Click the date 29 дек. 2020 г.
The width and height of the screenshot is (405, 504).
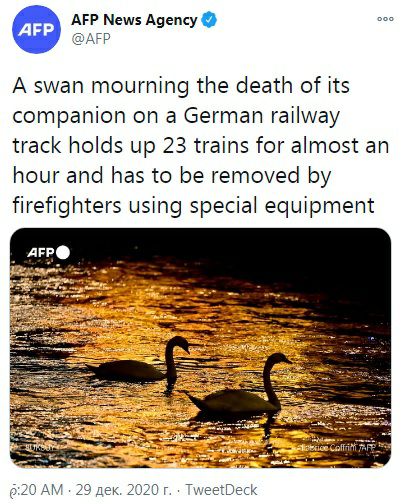pyautogui.click(x=124, y=490)
